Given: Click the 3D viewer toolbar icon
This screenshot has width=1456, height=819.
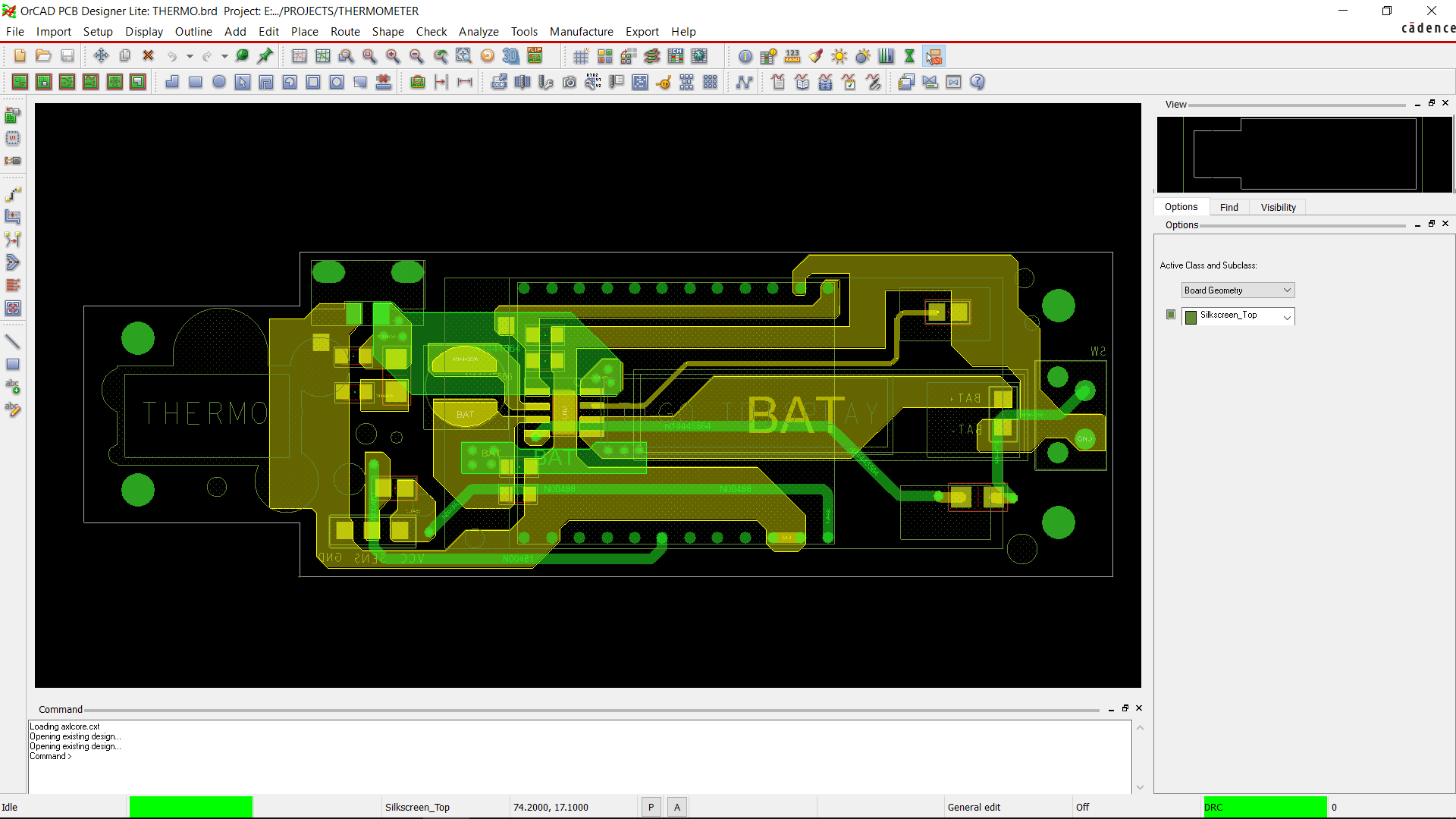Looking at the screenshot, I should pyautogui.click(x=511, y=56).
